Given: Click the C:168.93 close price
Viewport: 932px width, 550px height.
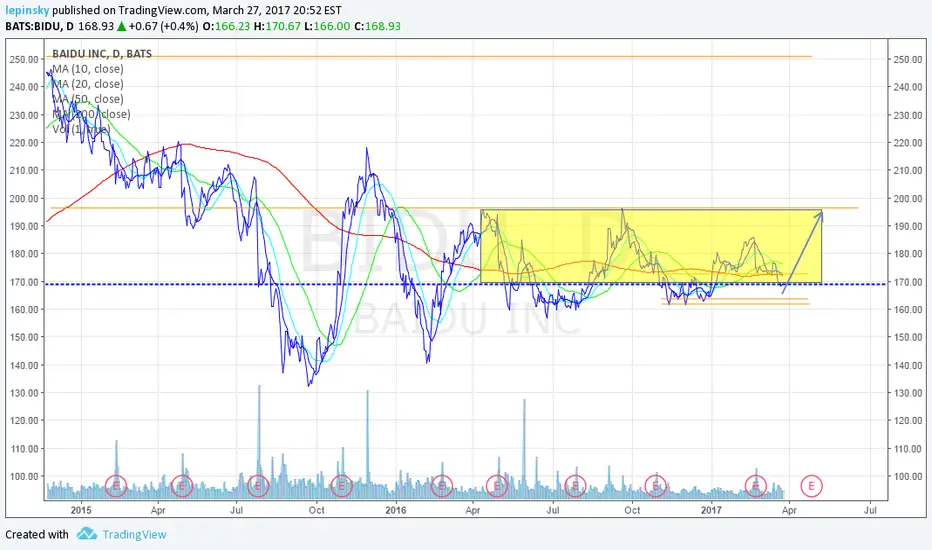Looking at the screenshot, I should point(377,26).
